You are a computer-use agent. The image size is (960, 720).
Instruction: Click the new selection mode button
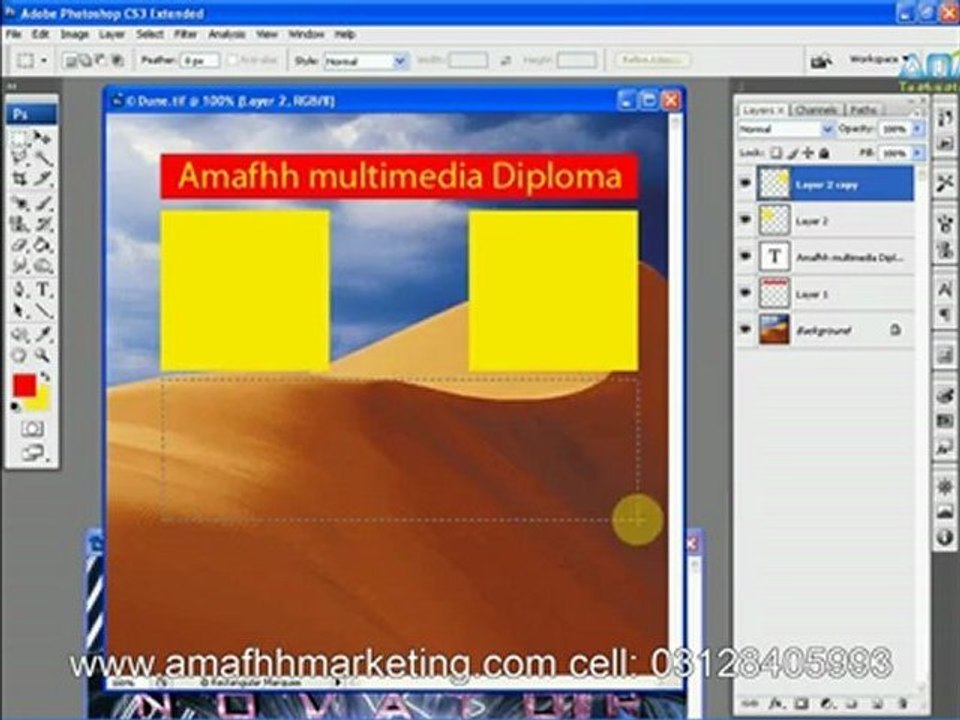coord(70,61)
